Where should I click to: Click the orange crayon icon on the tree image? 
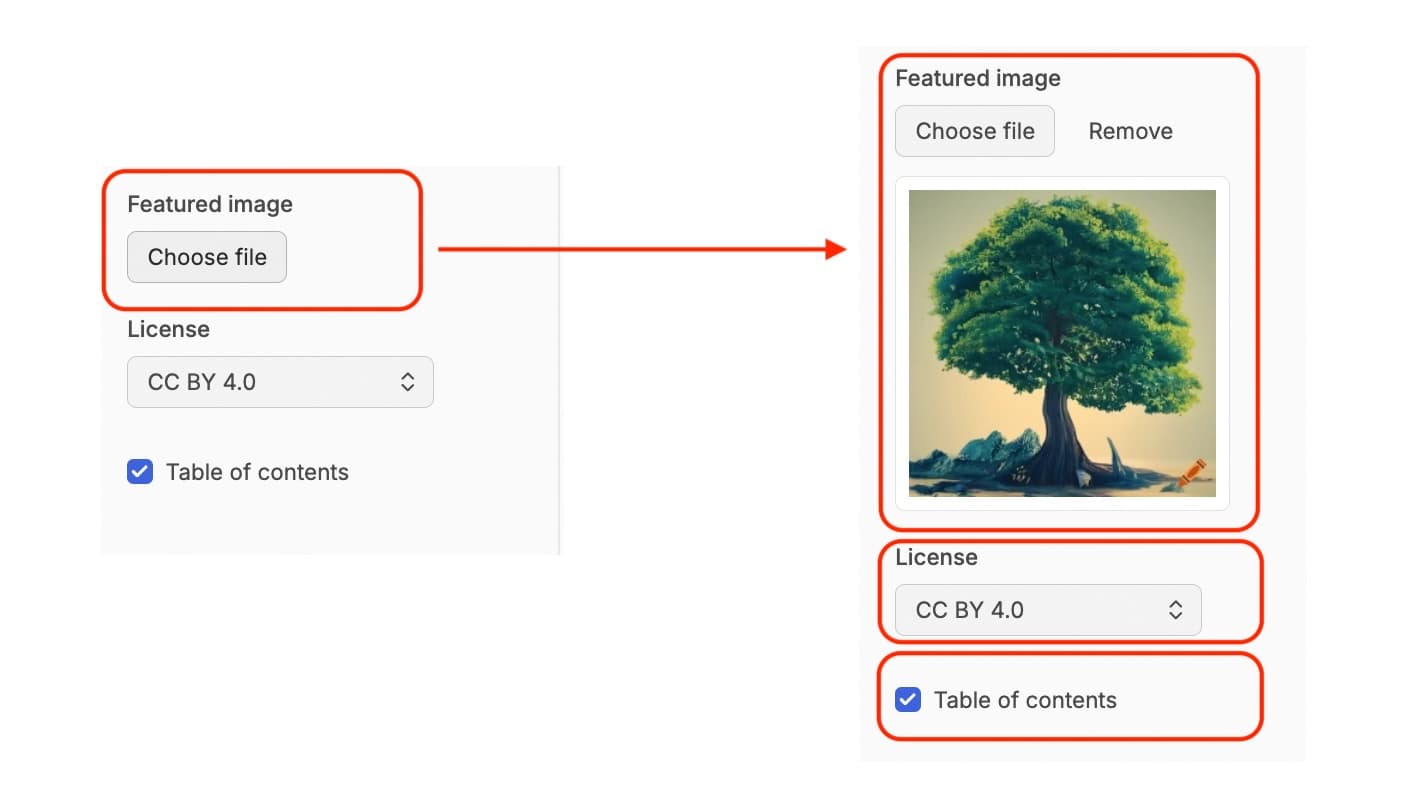pyautogui.click(x=1192, y=472)
